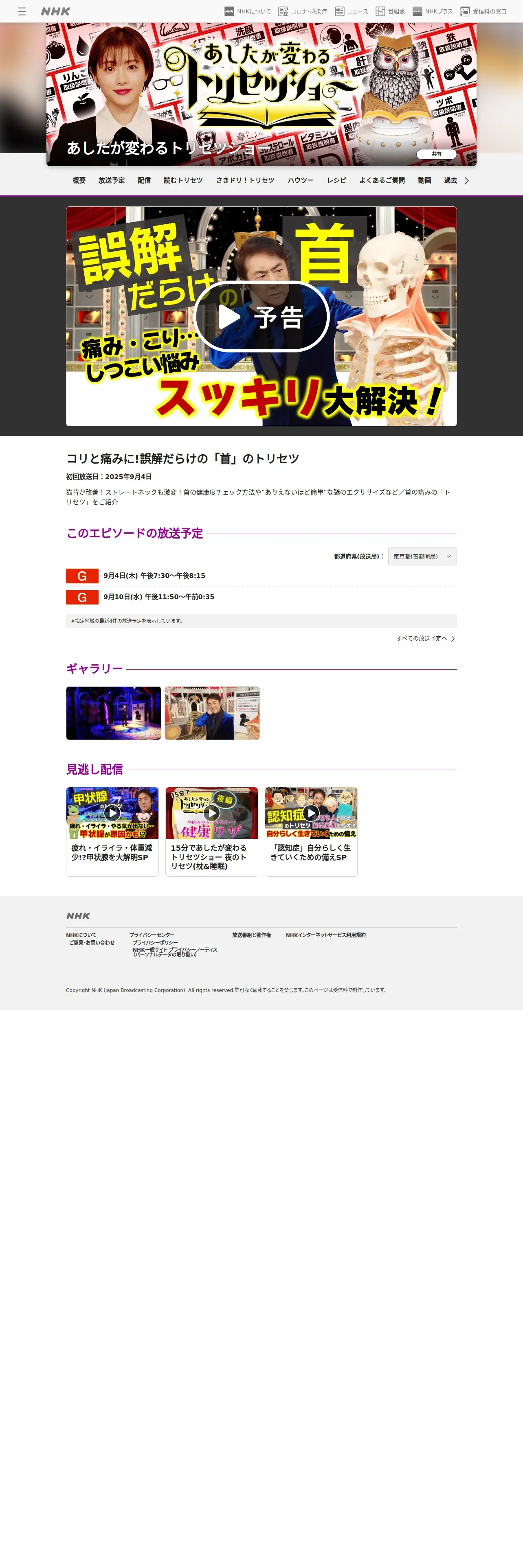Play 認知症 episode thumbnail video
The width and height of the screenshot is (523, 1568).
click(x=311, y=813)
